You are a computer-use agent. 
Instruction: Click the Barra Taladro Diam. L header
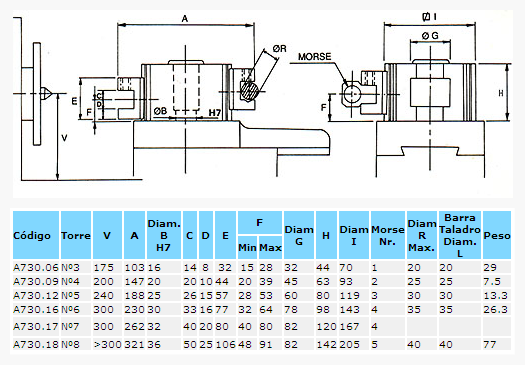tap(460, 235)
